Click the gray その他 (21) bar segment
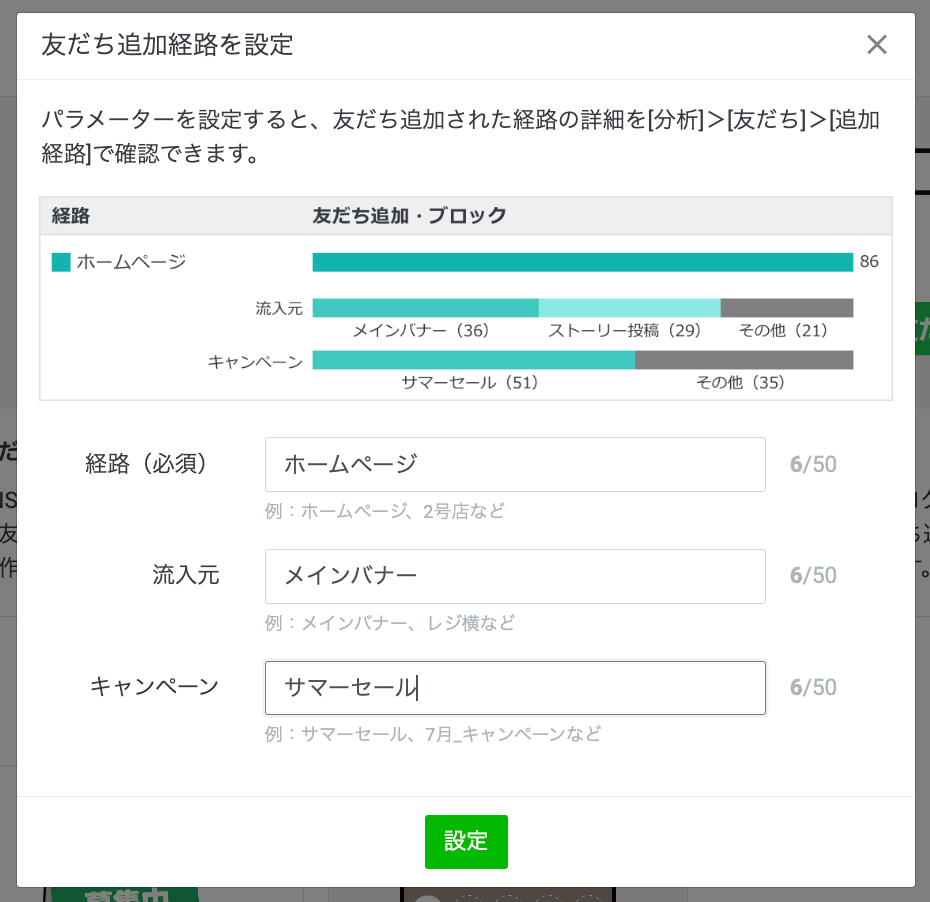The height and width of the screenshot is (902, 930). pos(786,308)
